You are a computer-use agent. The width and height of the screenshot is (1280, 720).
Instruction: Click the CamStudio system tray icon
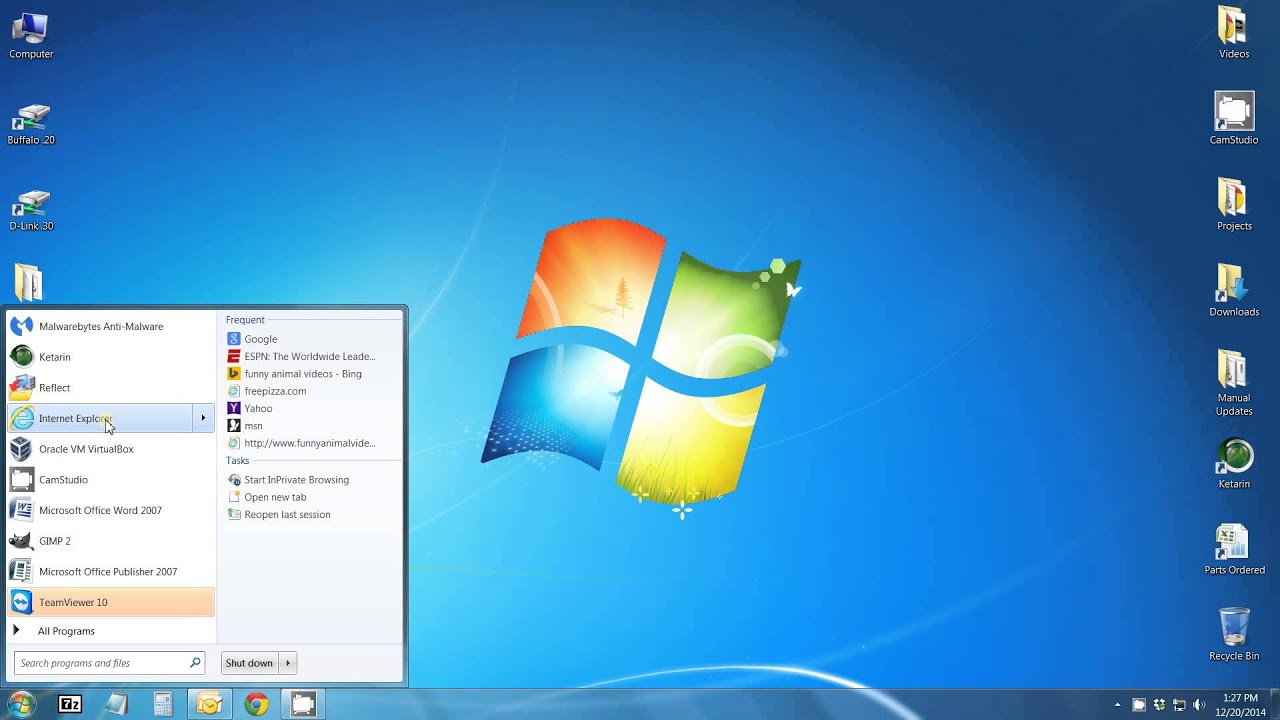pyautogui.click(x=1139, y=705)
